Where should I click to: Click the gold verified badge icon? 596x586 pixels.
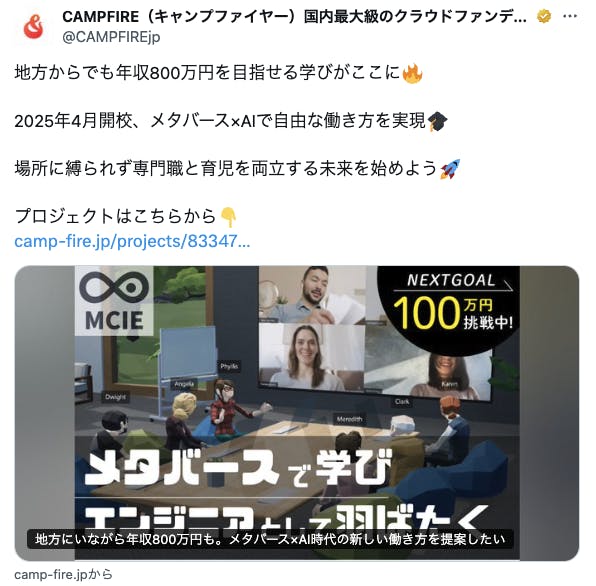pos(544,16)
